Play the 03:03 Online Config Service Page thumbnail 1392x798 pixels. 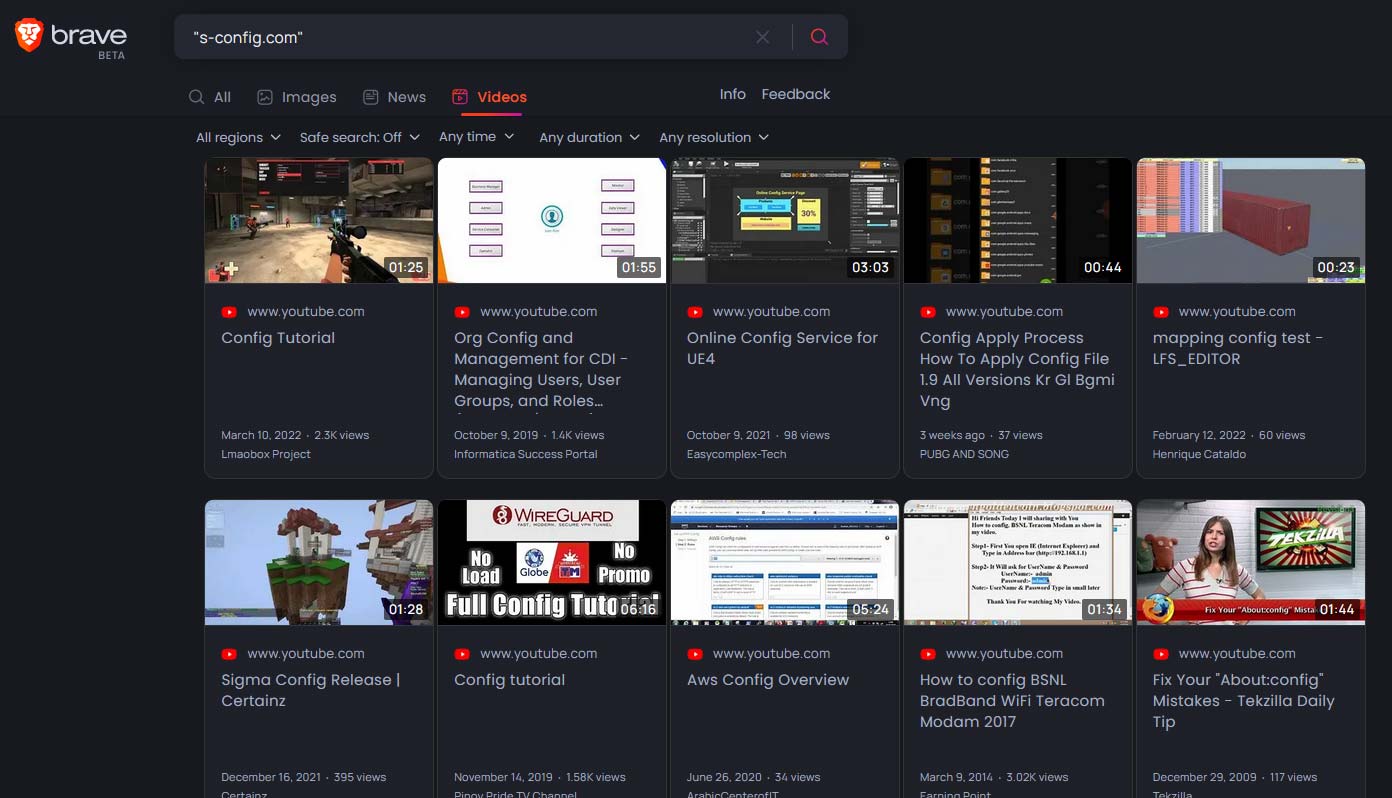pyautogui.click(x=785, y=220)
